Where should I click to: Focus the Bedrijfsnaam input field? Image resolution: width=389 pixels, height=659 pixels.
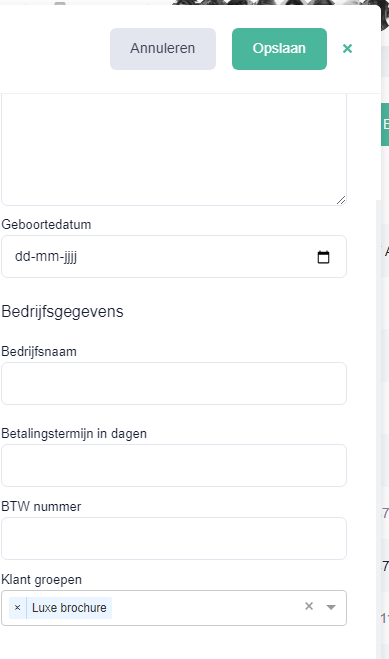click(x=174, y=383)
